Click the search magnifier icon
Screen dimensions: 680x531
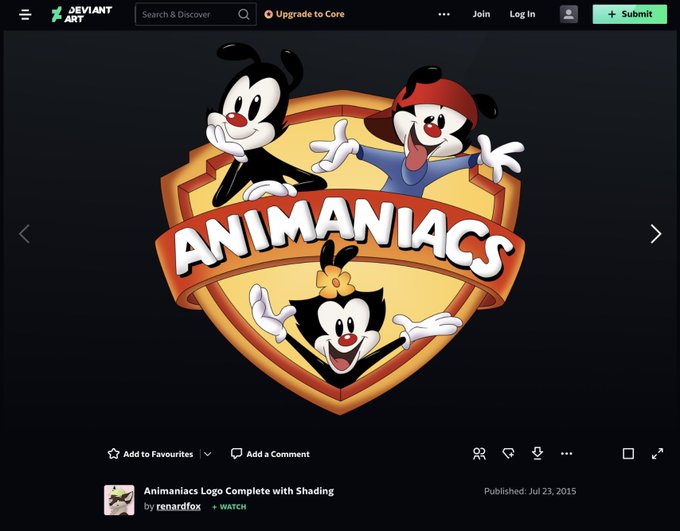coord(244,14)
